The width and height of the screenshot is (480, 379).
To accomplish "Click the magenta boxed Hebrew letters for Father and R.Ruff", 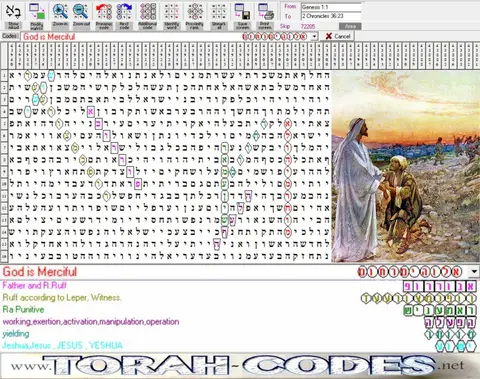I will pyautogui.click(x=439, y=286).
